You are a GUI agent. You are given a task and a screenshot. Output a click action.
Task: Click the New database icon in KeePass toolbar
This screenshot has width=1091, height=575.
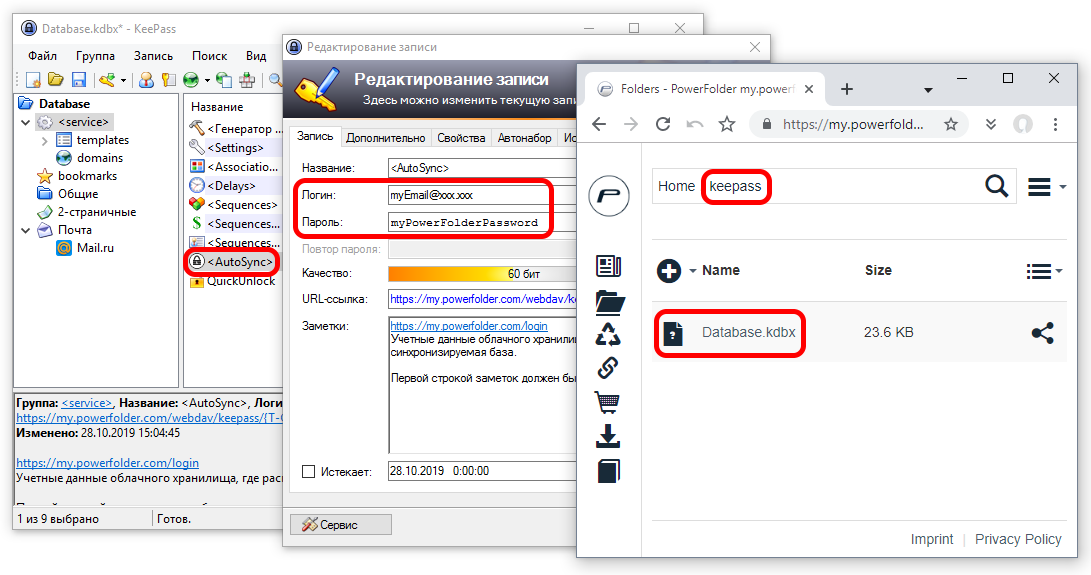33,80
